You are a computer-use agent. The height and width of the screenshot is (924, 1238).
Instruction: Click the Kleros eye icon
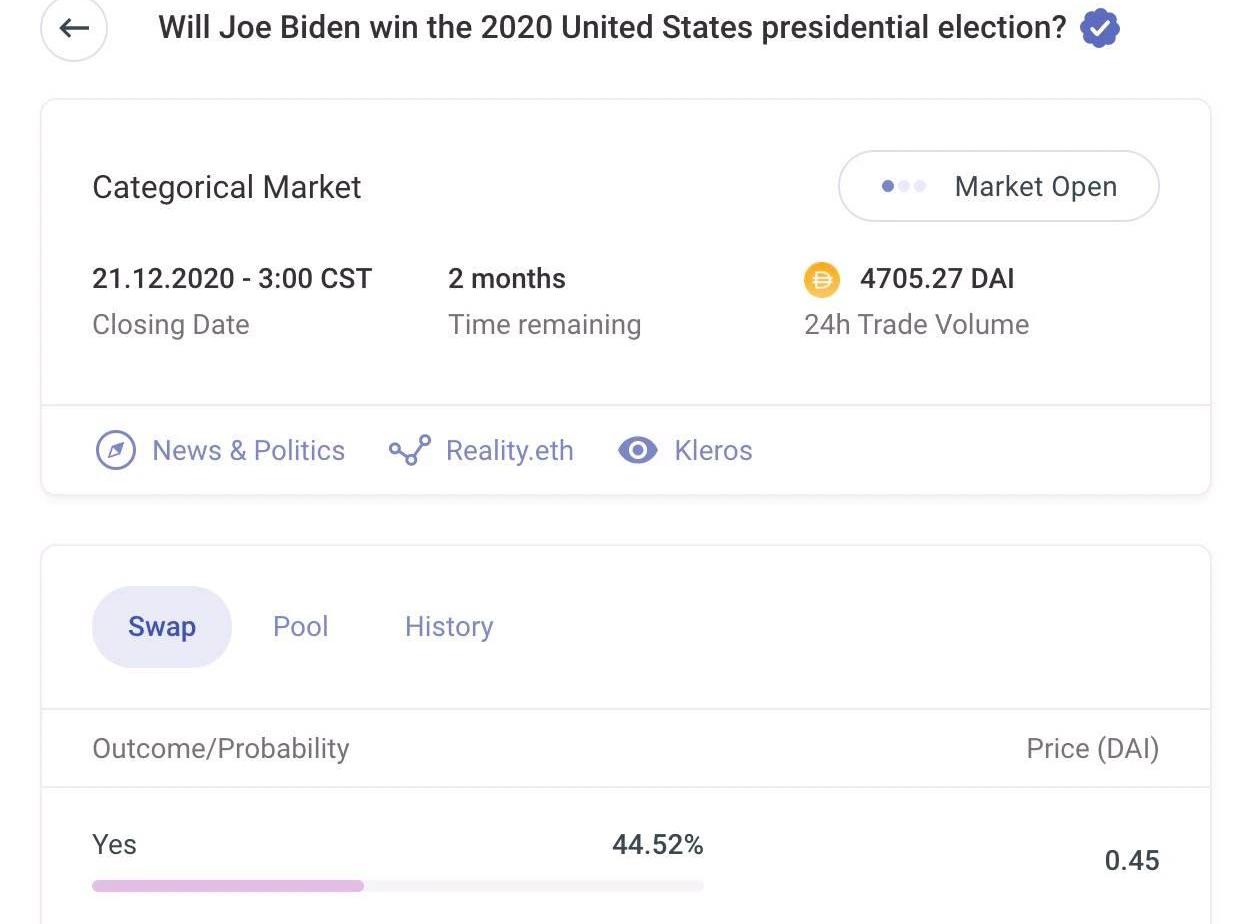pos(638,451)
